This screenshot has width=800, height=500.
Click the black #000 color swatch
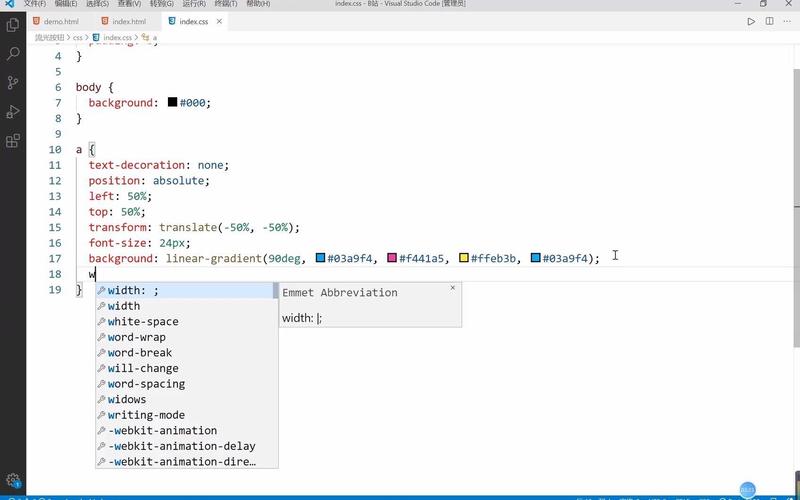coord(172,103)
